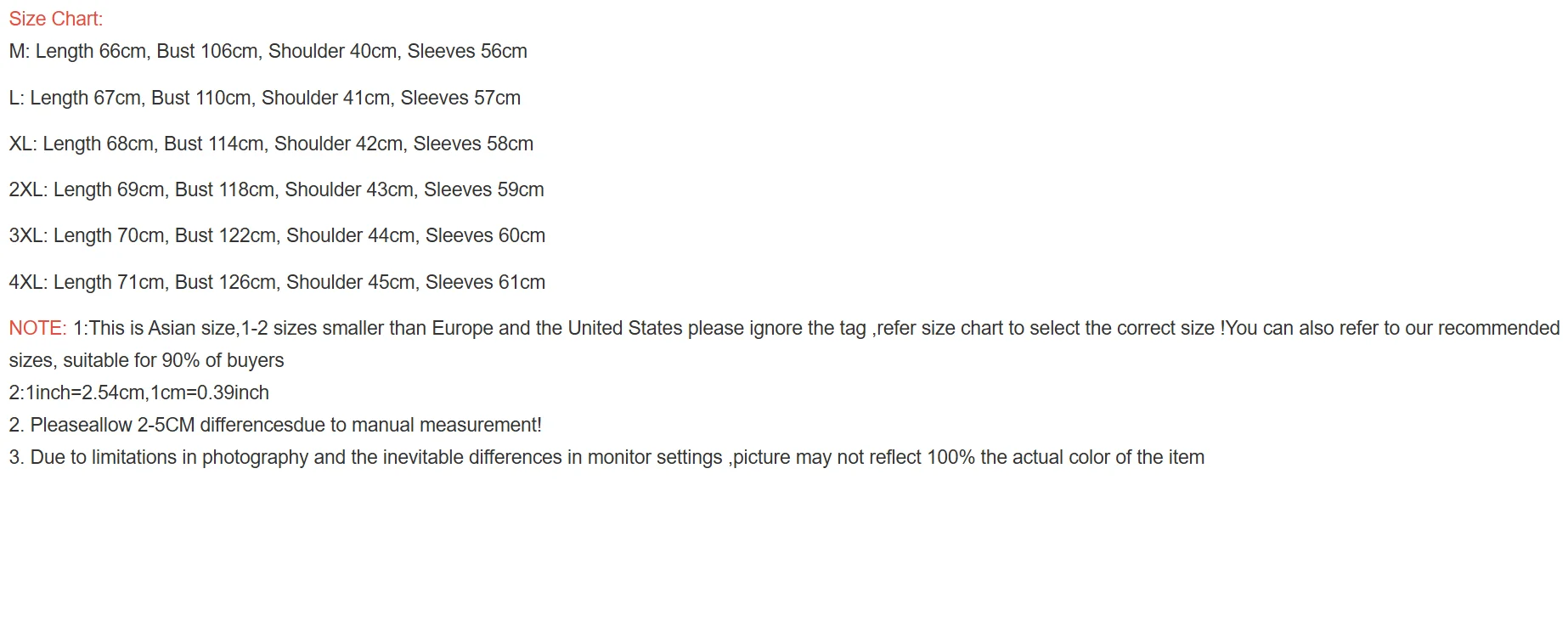The image size is (1568, 621).
Task: Click the 3XL size measurements line
Action: [277, 235]
